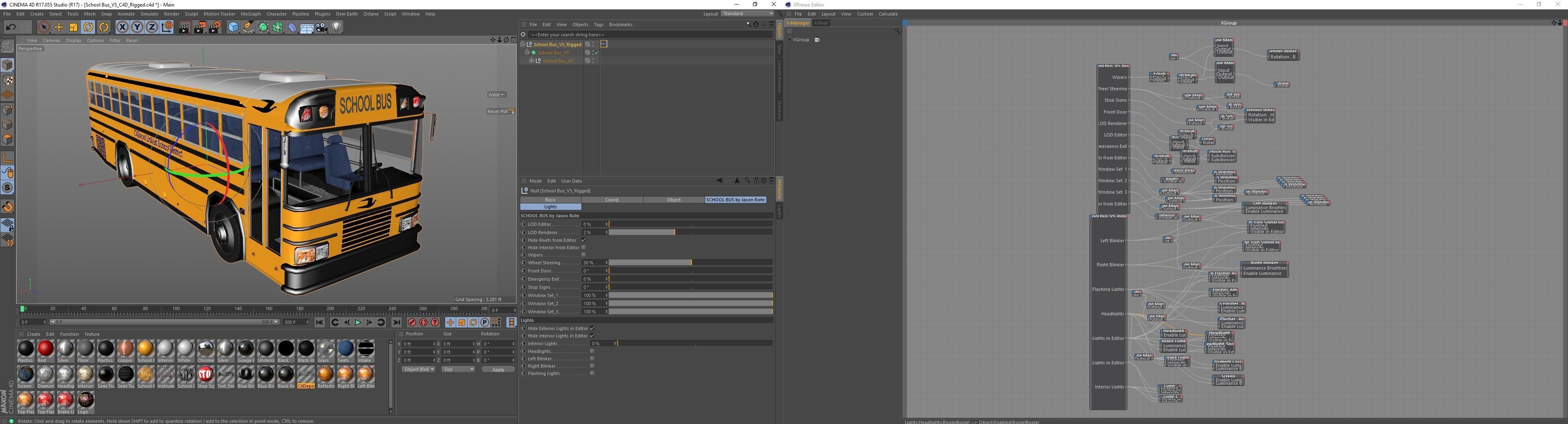Click the Reset PSR button
This screenshot has height=424, width=1568.
[x=500, y=112]
